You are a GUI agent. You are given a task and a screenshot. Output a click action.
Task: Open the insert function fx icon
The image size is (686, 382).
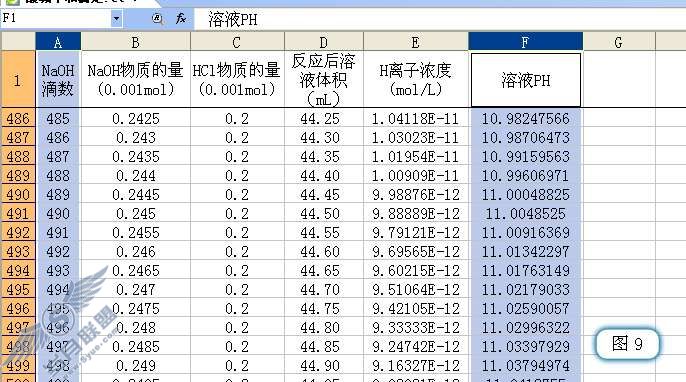[180, 18]
